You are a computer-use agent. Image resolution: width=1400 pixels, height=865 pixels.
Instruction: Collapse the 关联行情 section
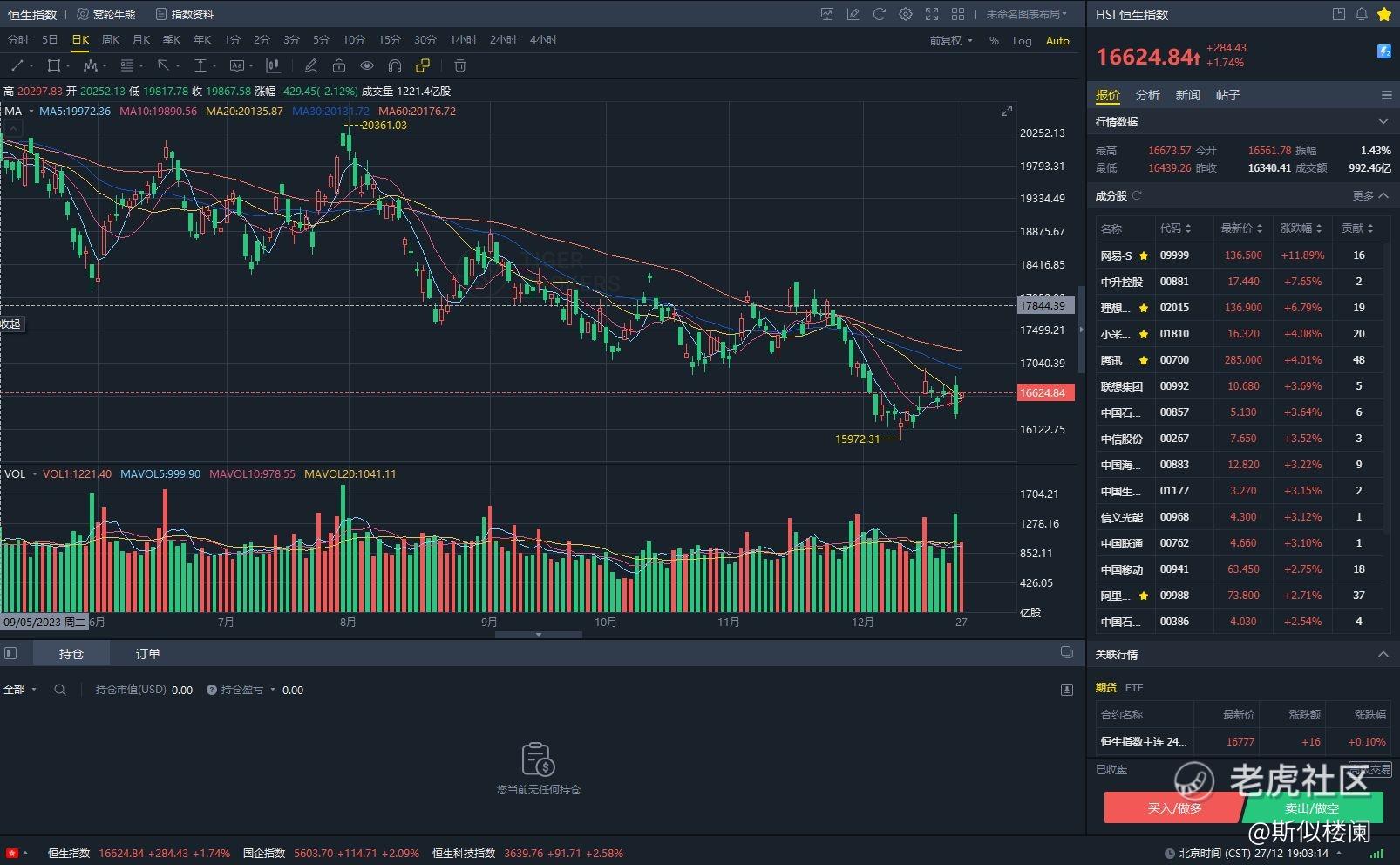pyautogui.click(x=1383, y=654)
